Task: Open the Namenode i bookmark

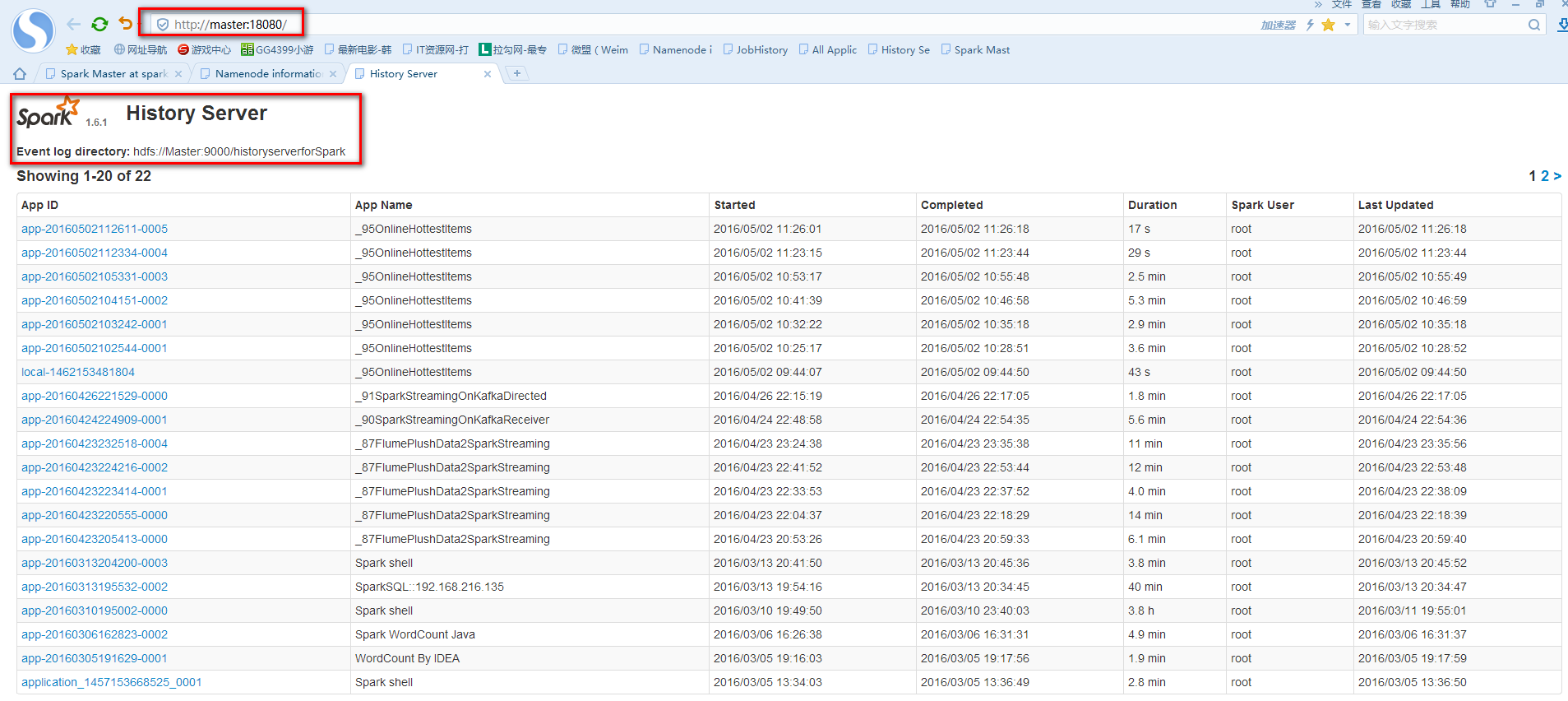Action: [676, 50]
